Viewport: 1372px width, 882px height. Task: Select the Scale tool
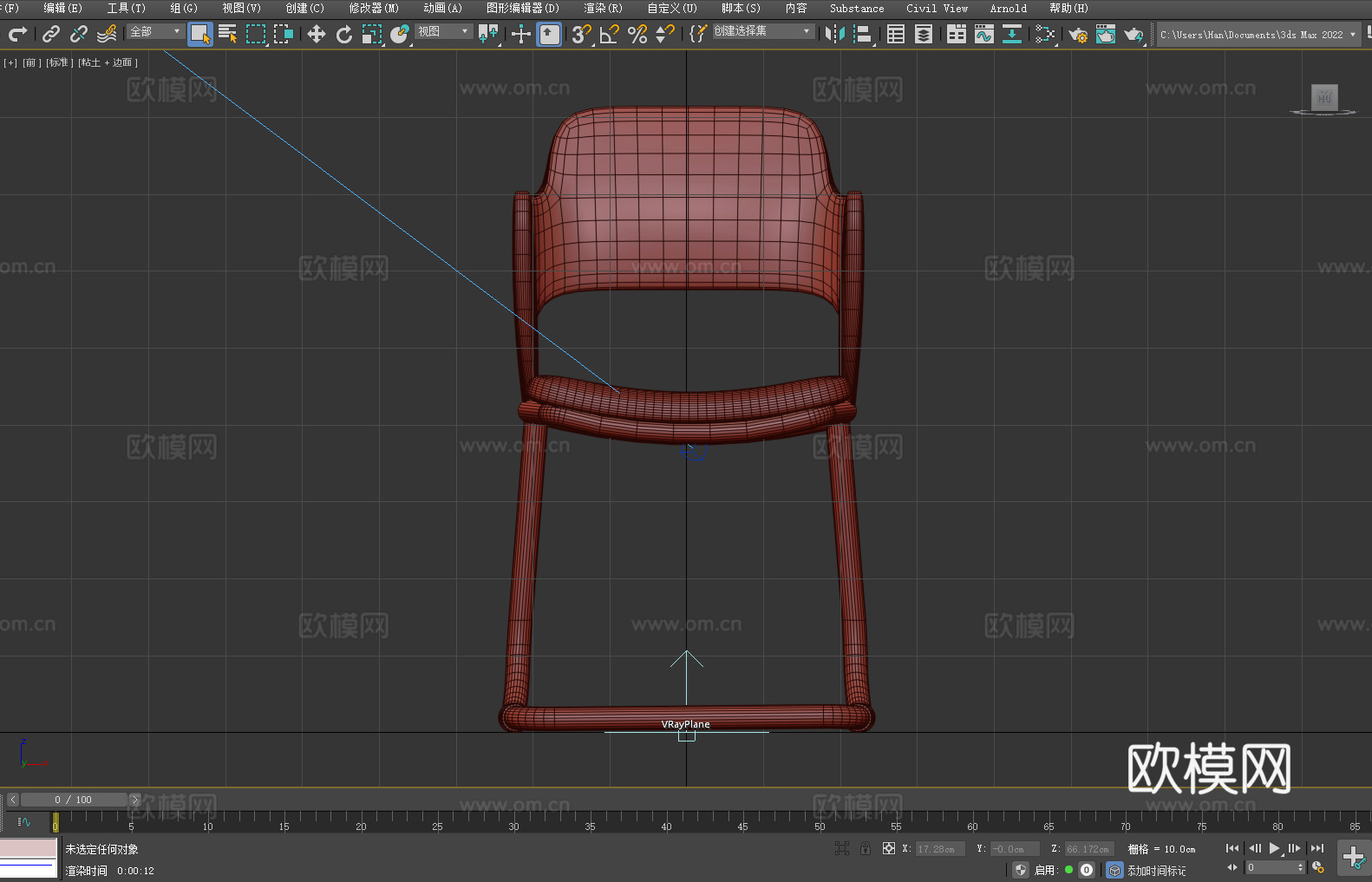(372, 34)
